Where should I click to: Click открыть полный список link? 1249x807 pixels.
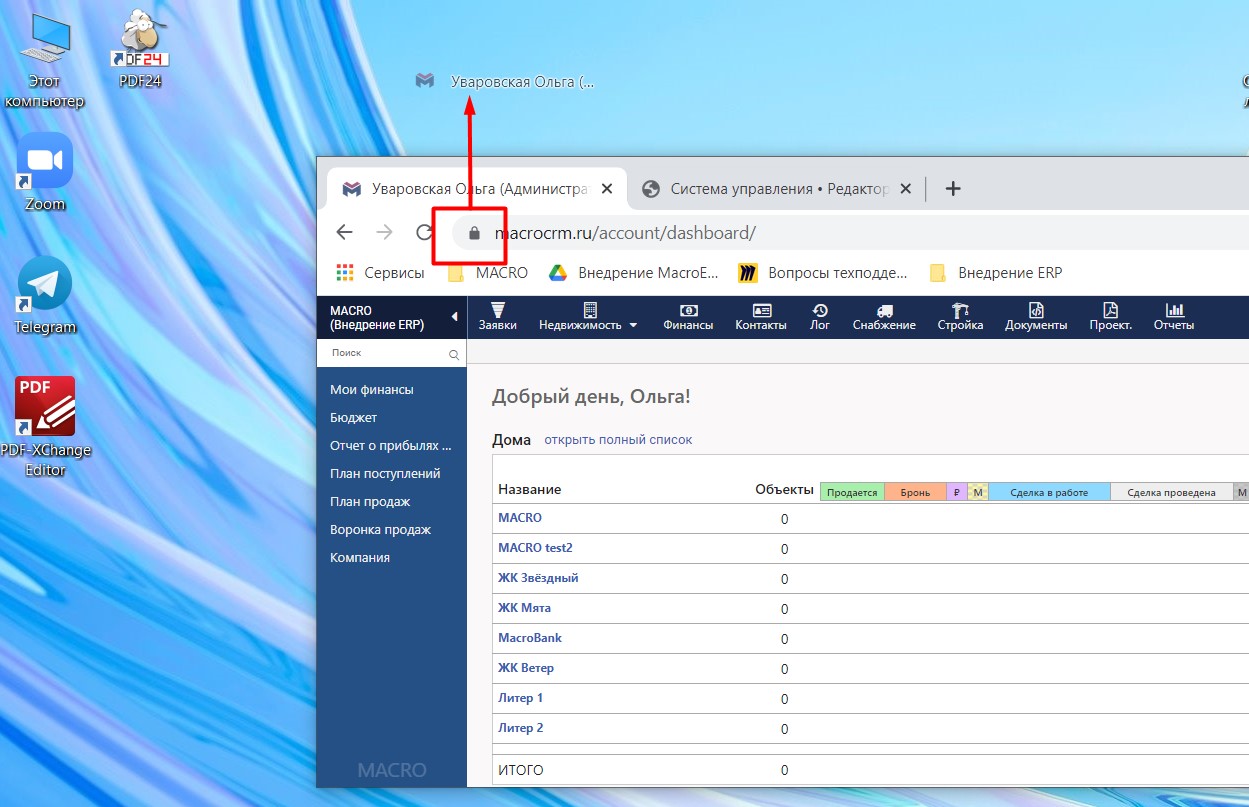(x=617, y=440)
